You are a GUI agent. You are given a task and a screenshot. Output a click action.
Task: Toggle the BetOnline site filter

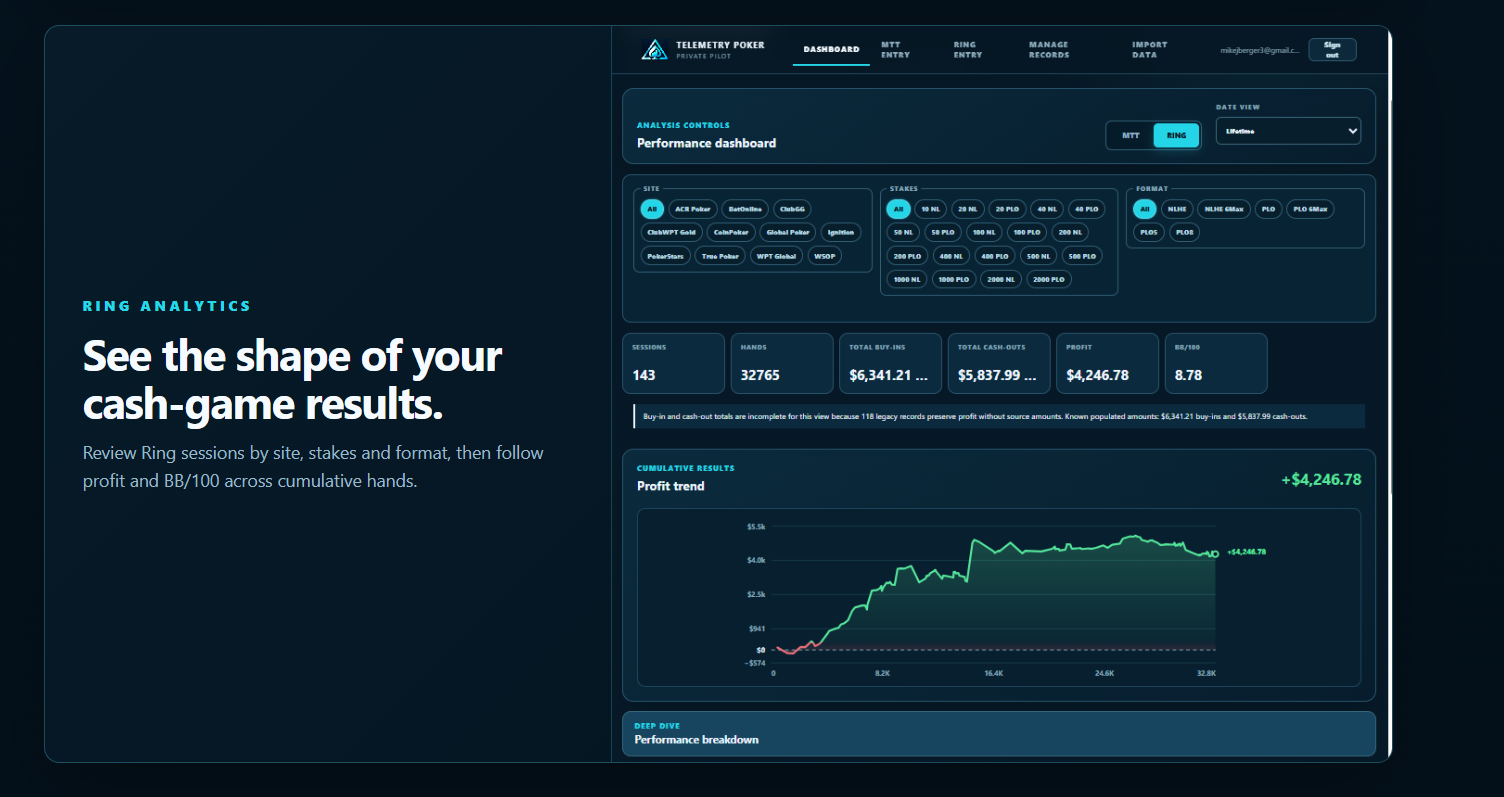tap(746, 209)
